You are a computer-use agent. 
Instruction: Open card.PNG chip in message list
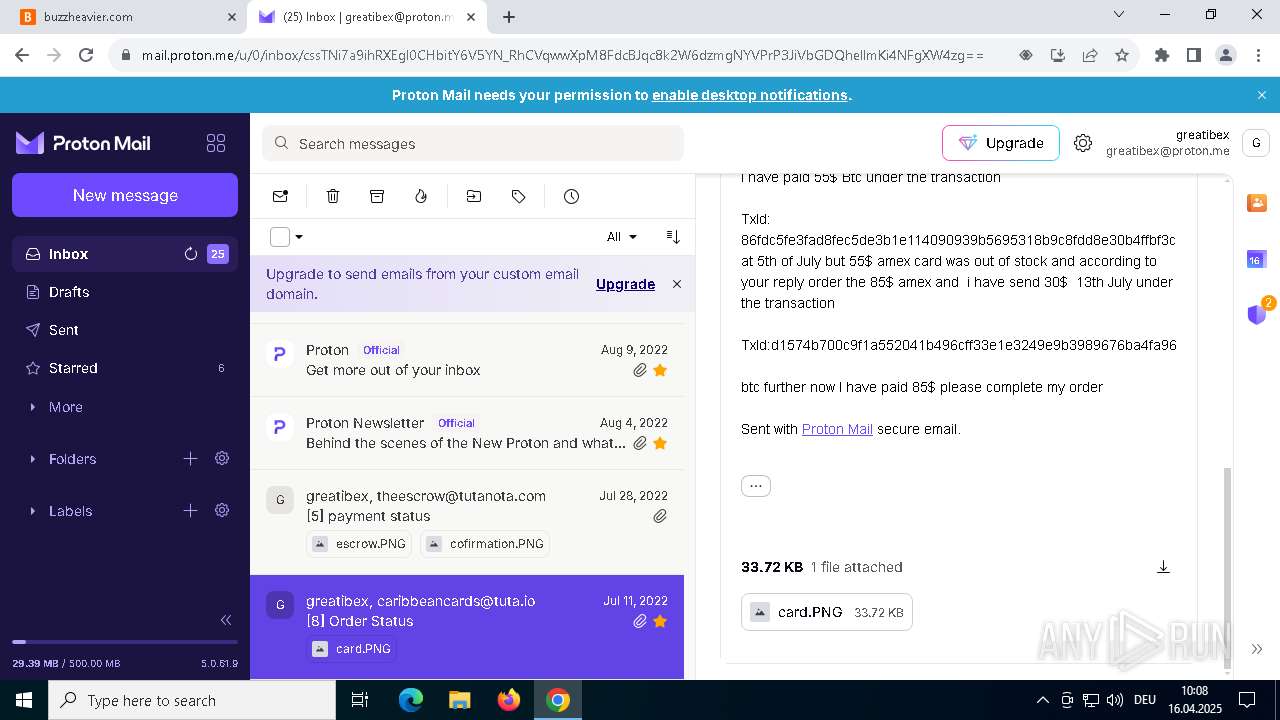(x=351, y=649)
